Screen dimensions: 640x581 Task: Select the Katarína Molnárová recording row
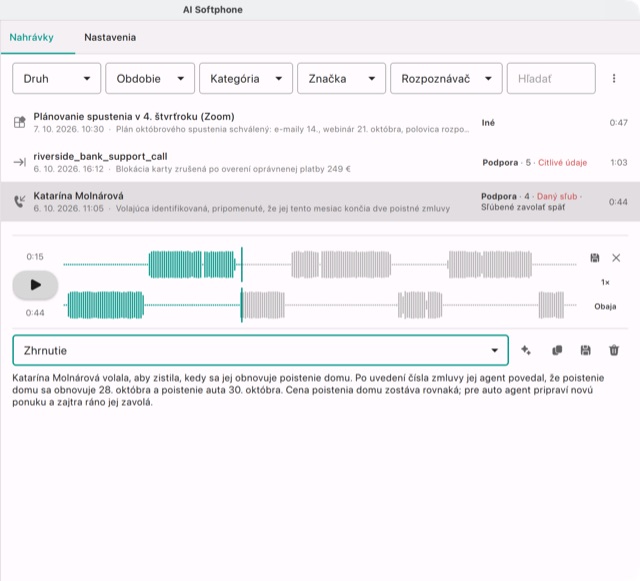click(320, 202)
